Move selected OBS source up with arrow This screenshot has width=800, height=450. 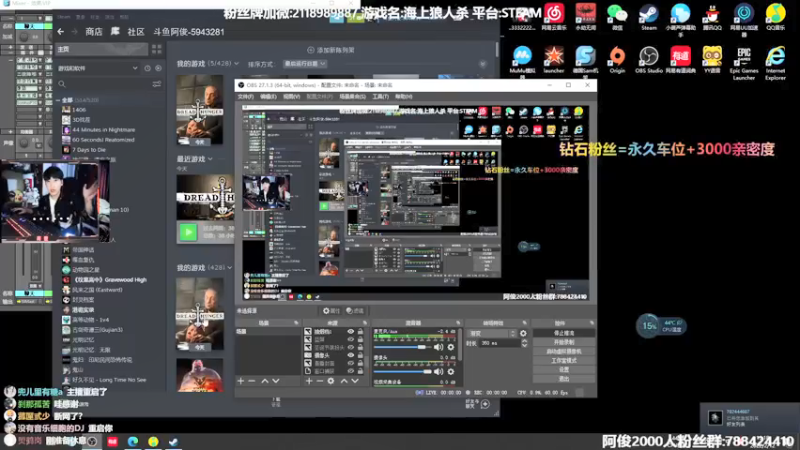click(x=344, y=381)
